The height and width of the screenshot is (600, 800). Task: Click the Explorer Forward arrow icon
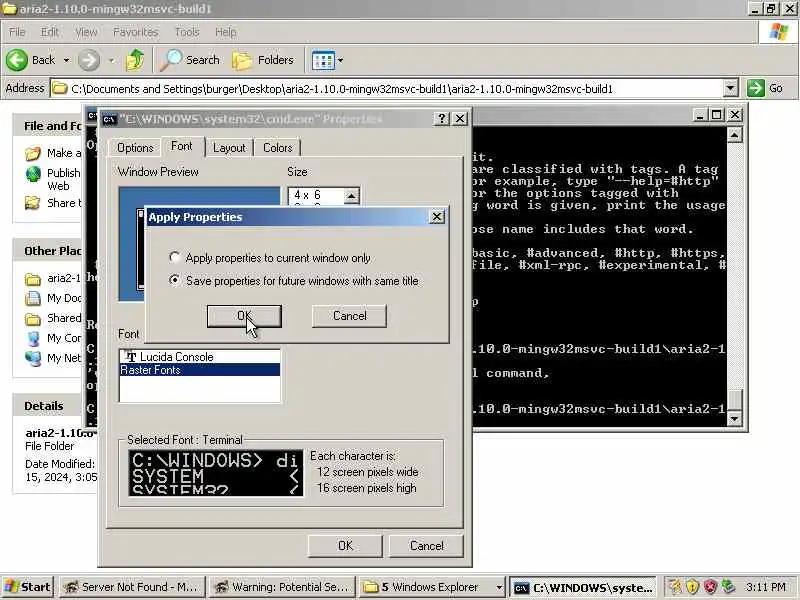tap(89, 60)
